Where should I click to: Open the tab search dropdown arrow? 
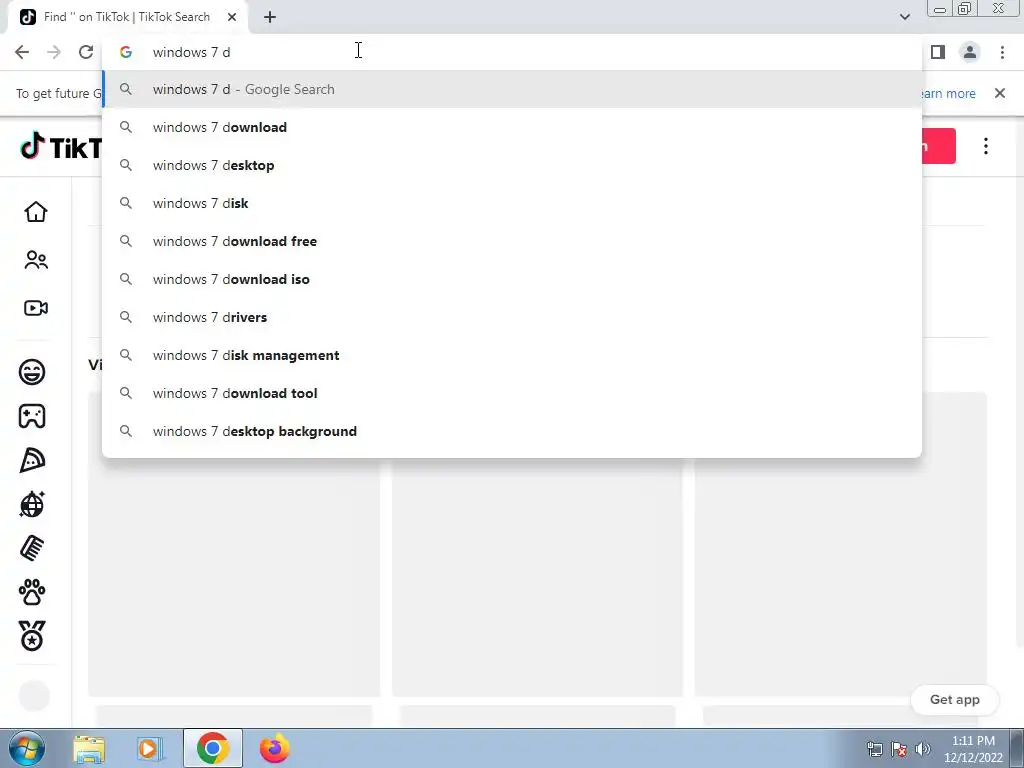click(904, 17)
